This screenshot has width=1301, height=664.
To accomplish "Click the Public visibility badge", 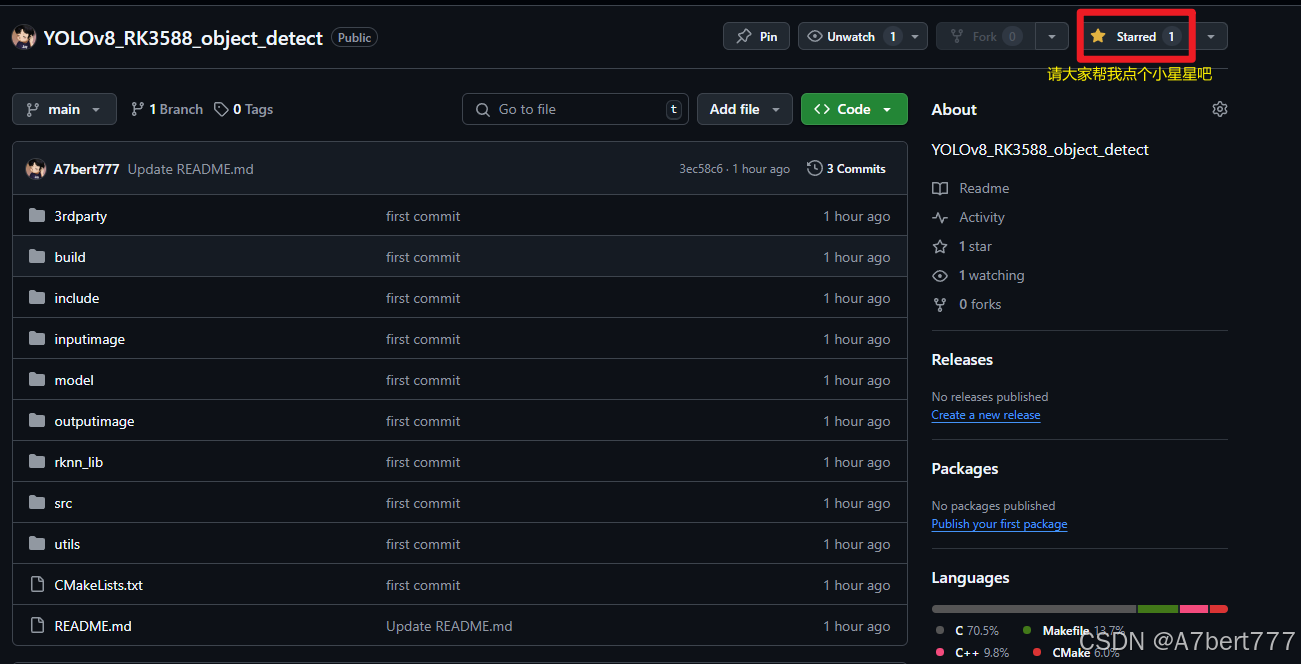I will [354, 38].
